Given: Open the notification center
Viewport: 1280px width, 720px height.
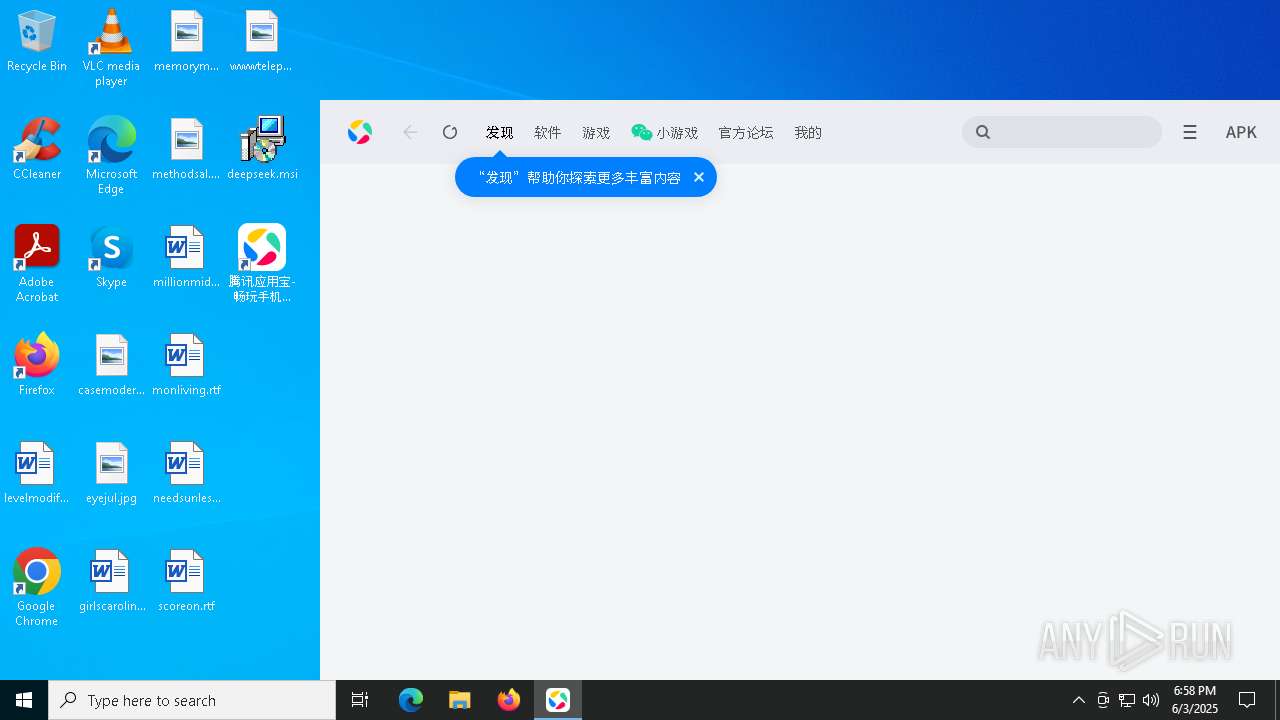Looking at the screenshot, I should [x=1248, y=700].
